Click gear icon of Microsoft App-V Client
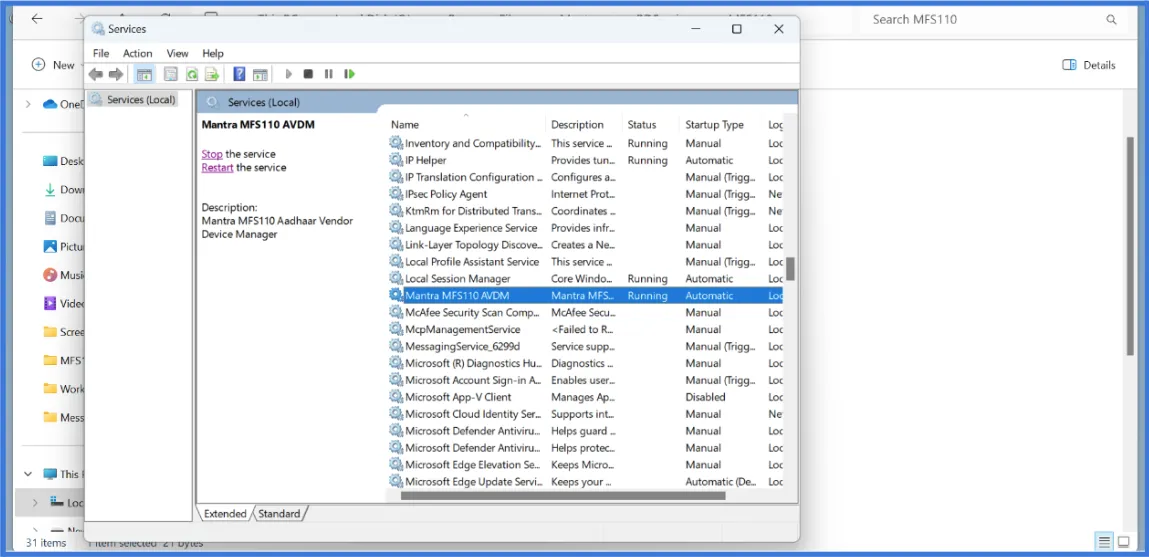The height and width of the screenshot is (557, 1149). [396, 396]
